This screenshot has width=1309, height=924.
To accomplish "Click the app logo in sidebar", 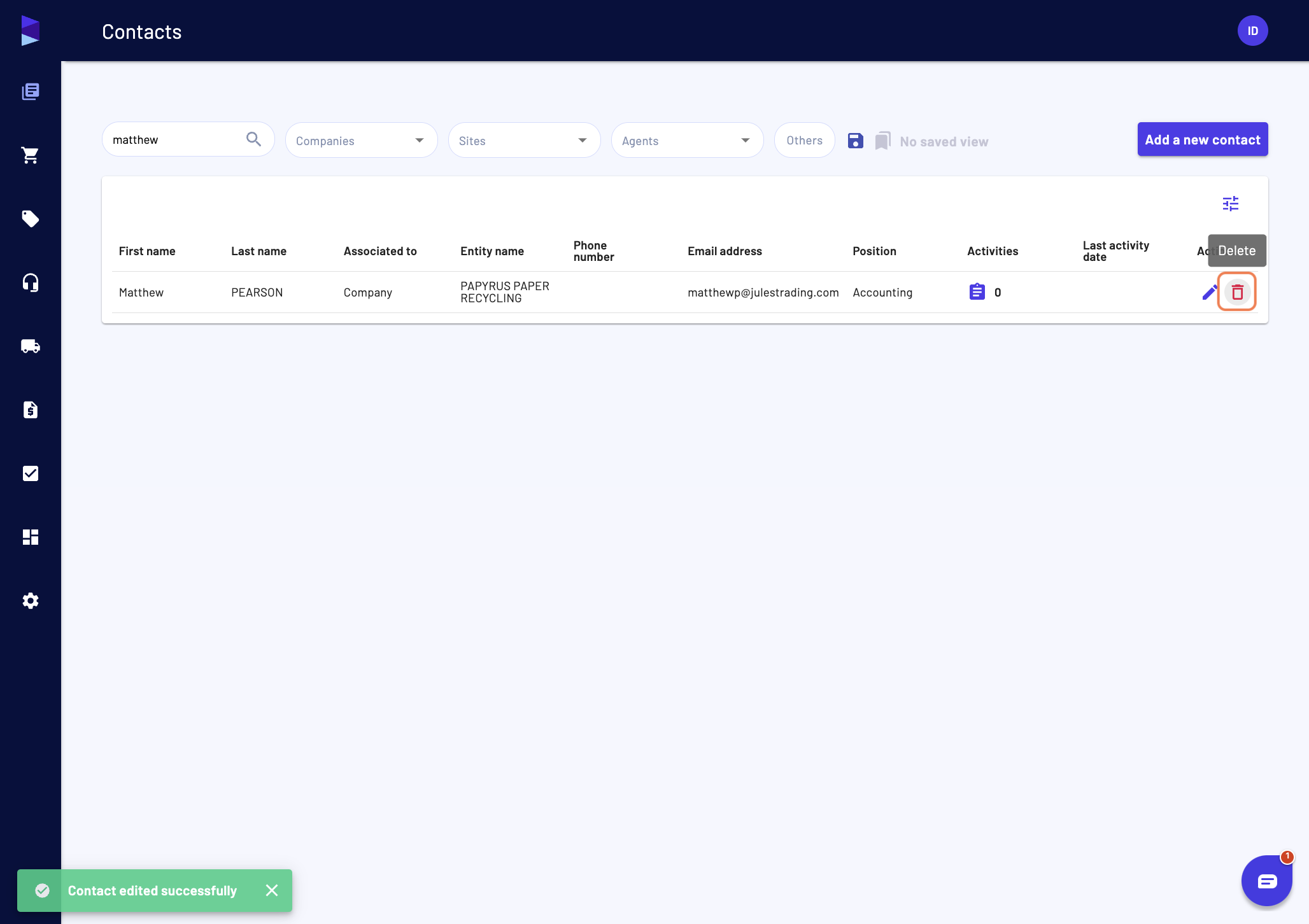I will (x=30, y=31).
